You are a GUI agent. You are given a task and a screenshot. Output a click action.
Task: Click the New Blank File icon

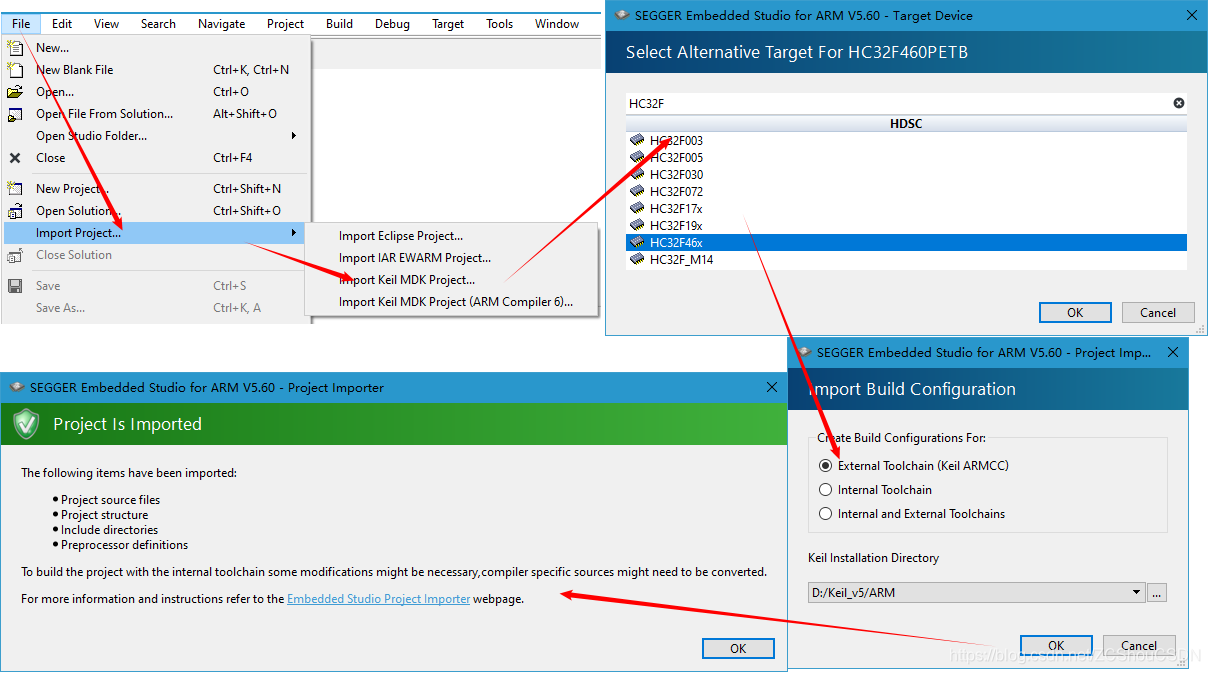click(x=15, y=70)
